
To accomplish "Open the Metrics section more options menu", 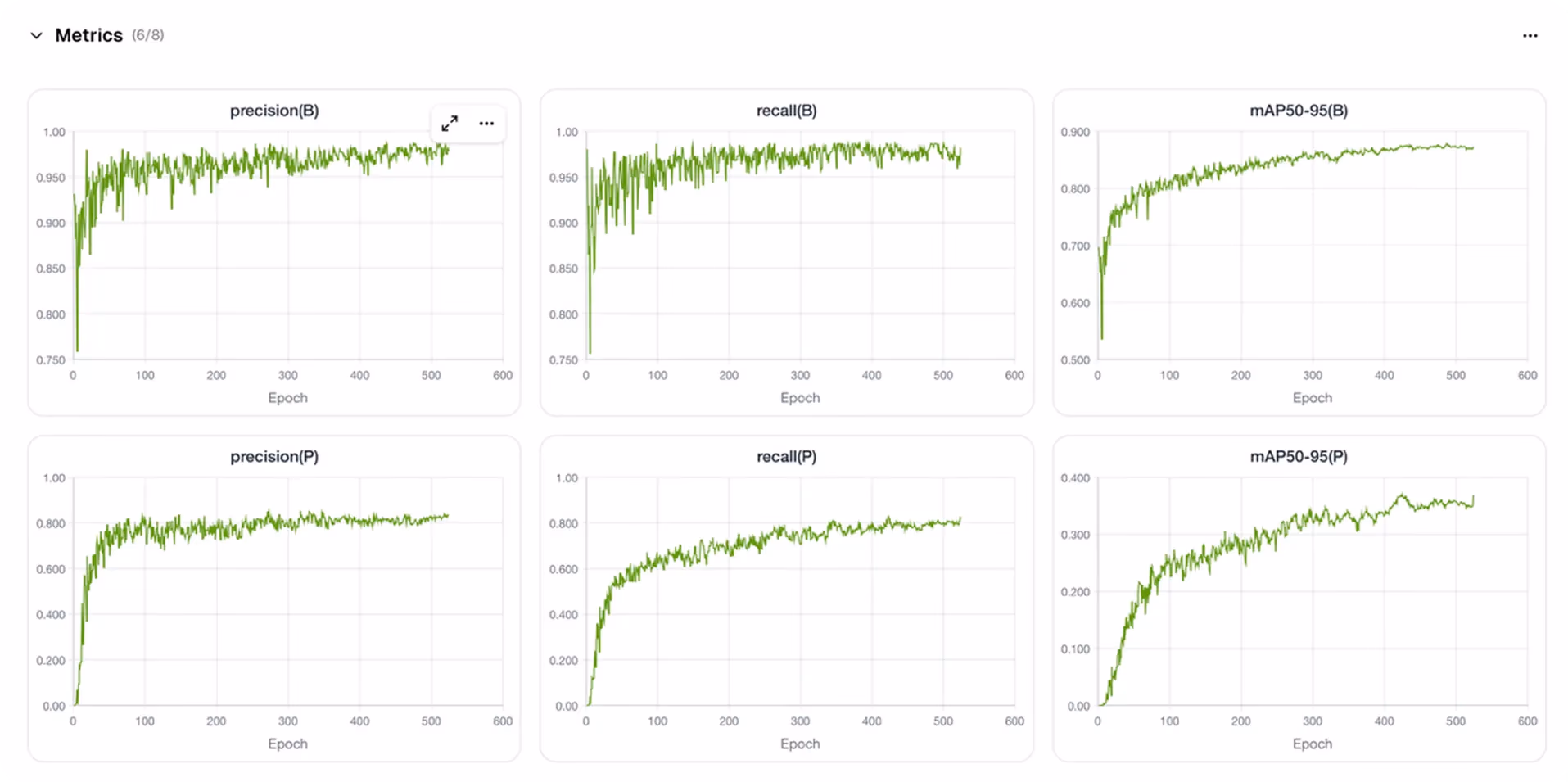I will click(x=1530, y=35).
